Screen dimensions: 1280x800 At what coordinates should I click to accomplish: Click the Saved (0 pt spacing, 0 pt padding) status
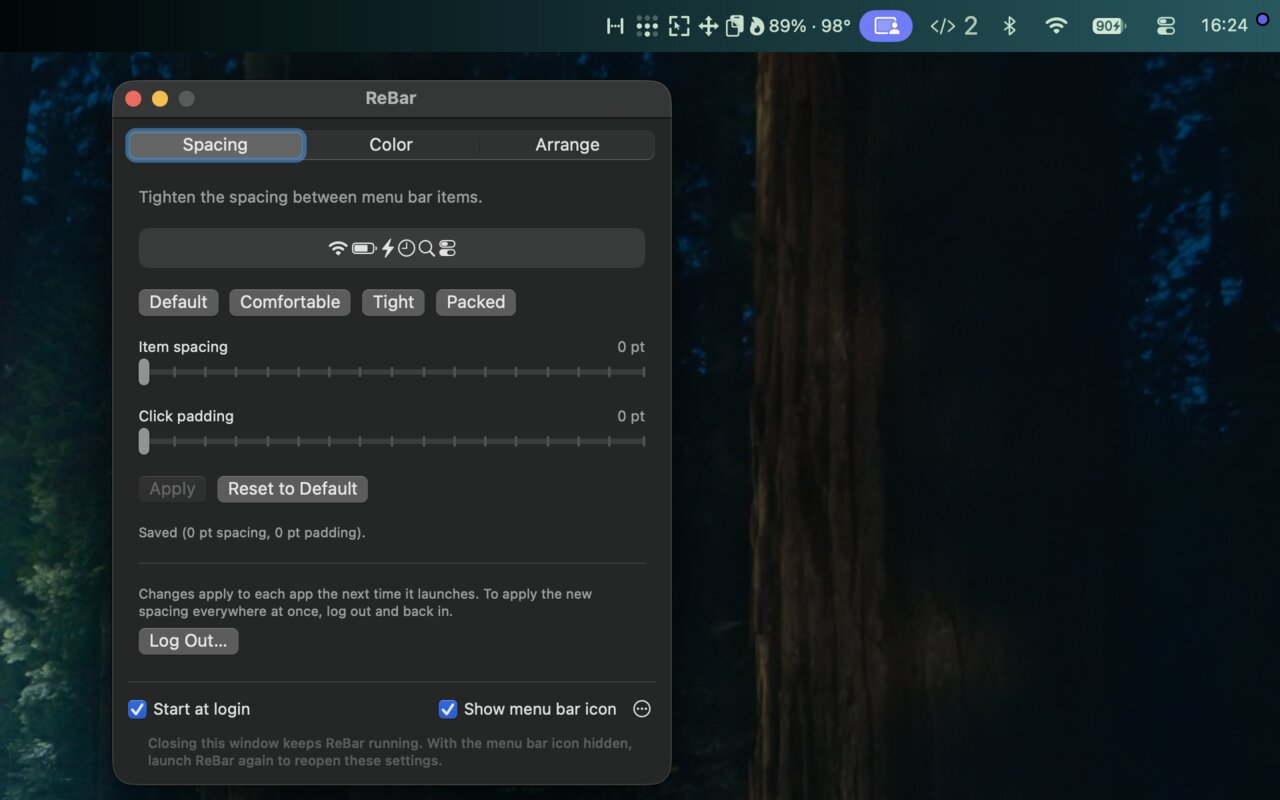pyautogui.click(x=252, y=533)
